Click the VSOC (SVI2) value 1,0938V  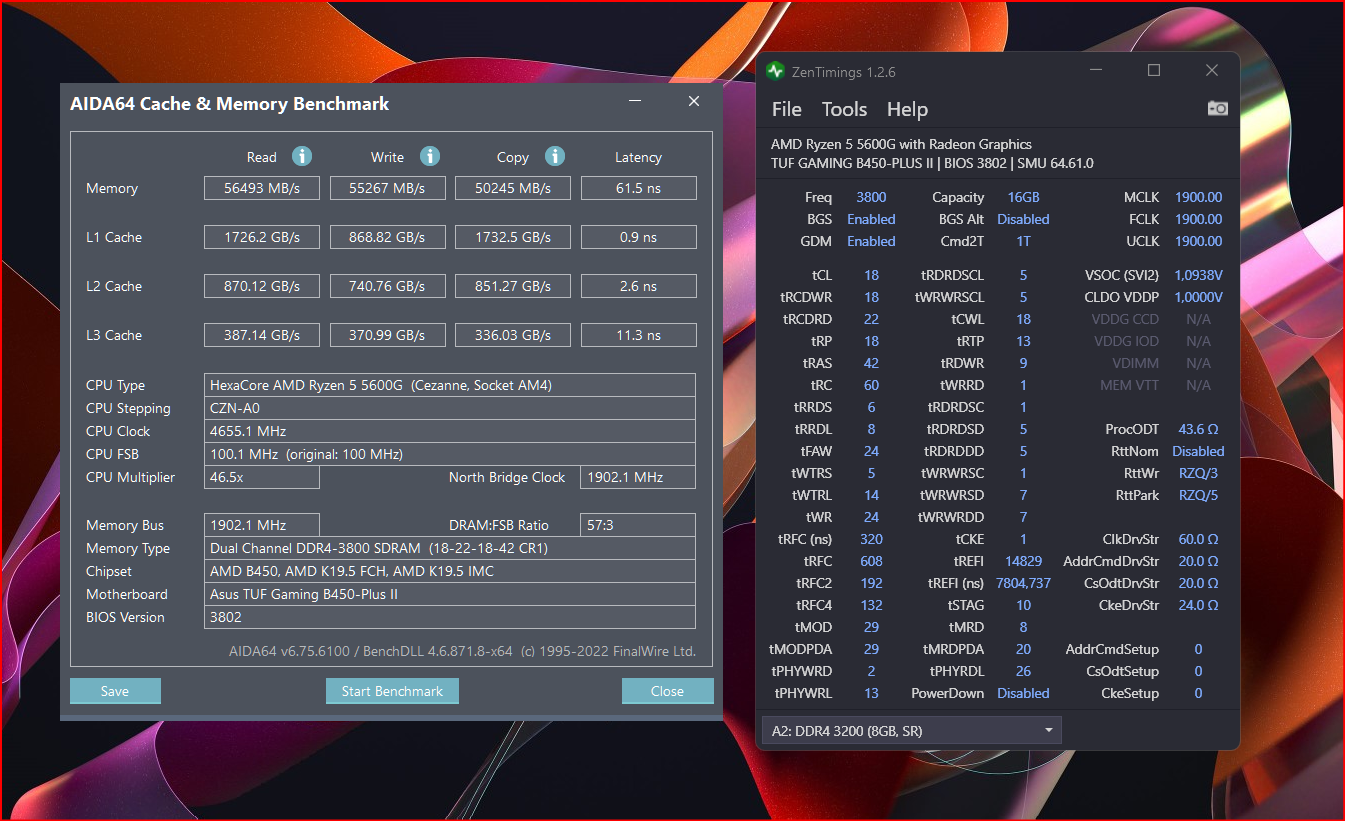1198,275
